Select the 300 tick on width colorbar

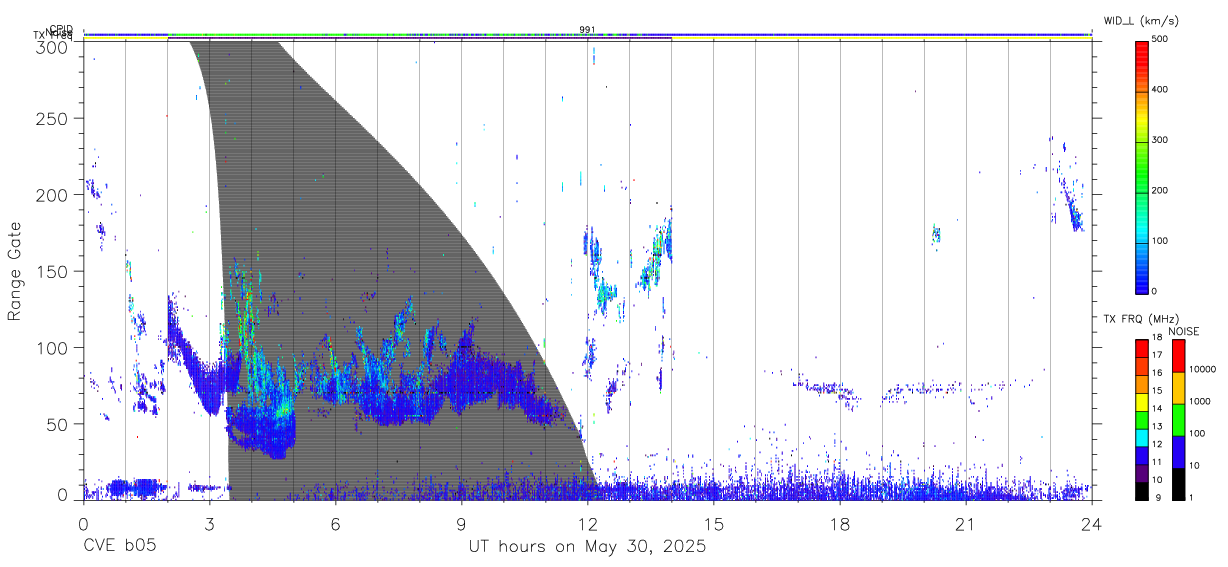[1160, 140]
